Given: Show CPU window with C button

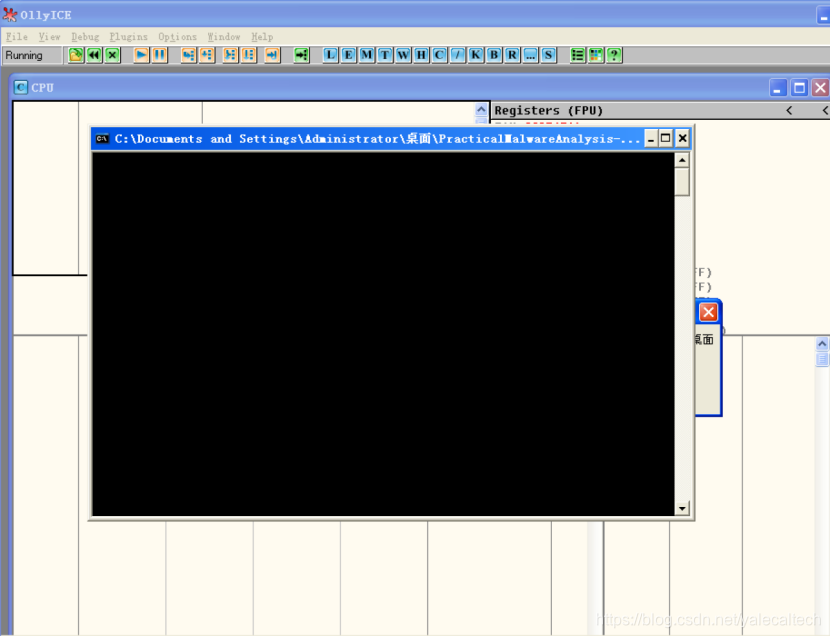Looking at the screenshot, I should 439,55.
